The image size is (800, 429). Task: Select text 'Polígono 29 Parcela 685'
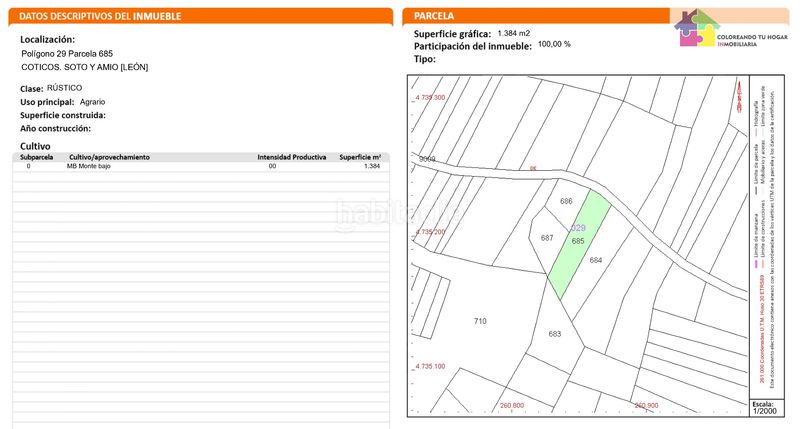pos(67,54)
